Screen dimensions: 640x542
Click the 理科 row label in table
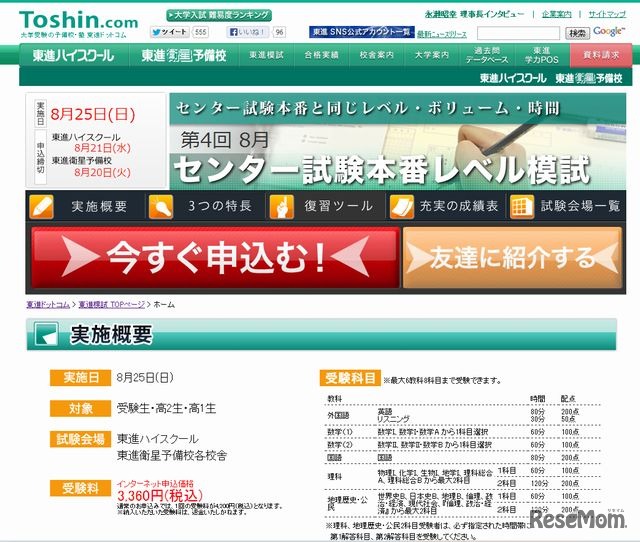click(x=334, y=477)
